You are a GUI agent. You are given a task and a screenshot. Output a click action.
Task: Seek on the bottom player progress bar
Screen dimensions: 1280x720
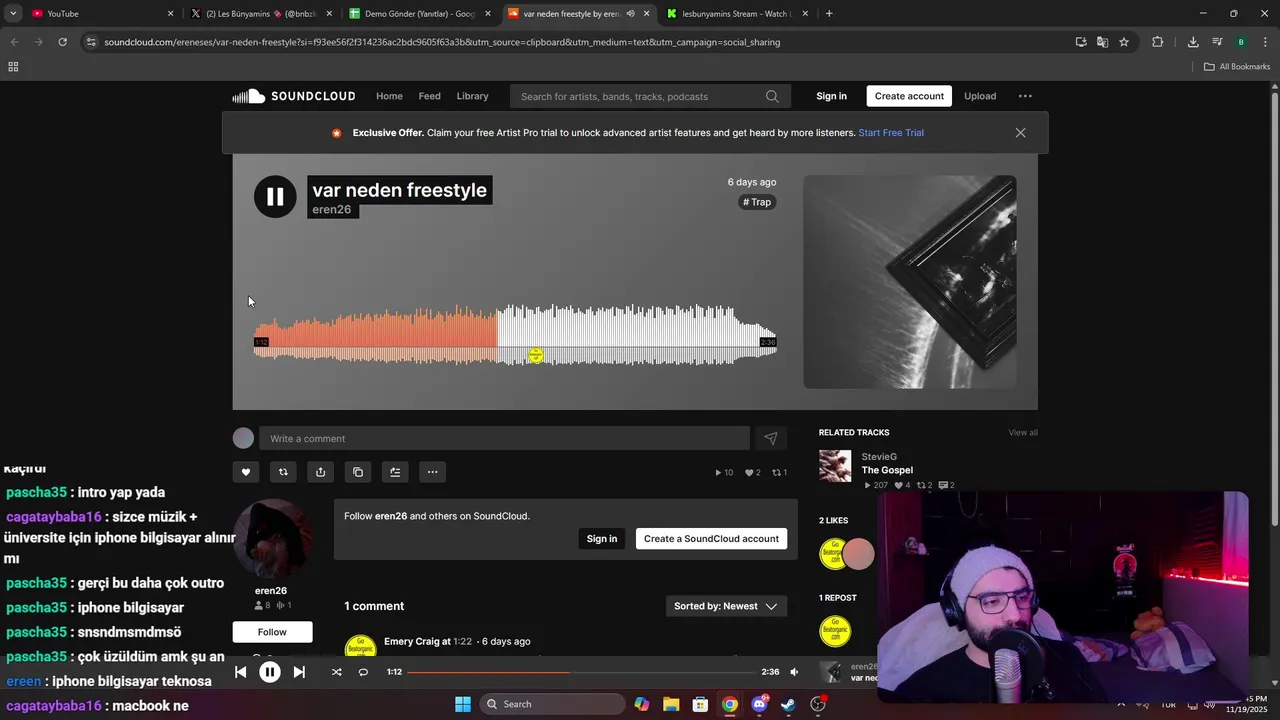click(x=581, y=672)
